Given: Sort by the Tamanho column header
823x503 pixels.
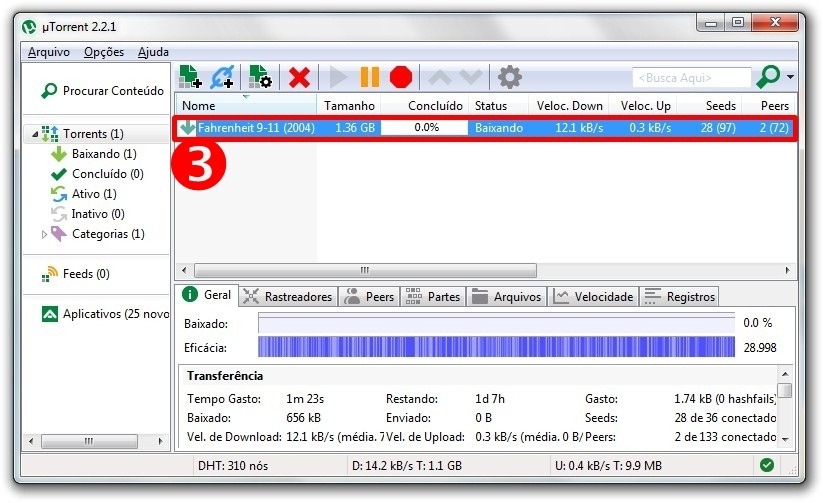Looking at the screenshot, I should (x=349, y=106).
